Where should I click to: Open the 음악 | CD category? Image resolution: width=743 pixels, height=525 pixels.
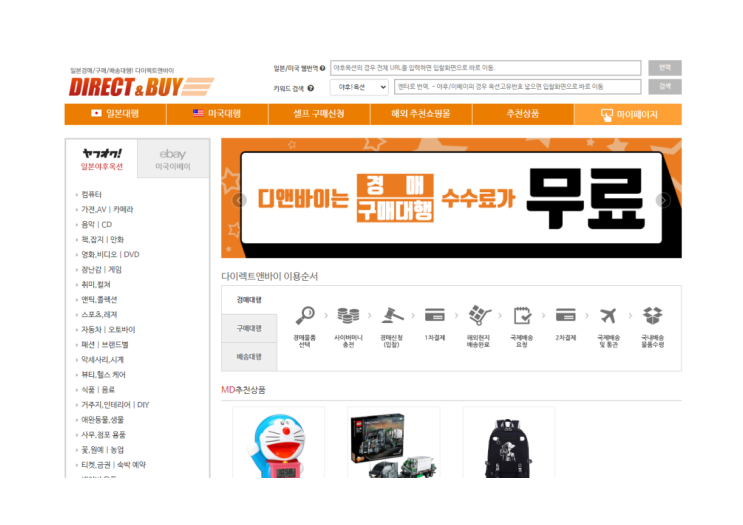pyautogui.click(x=97, y=225)
